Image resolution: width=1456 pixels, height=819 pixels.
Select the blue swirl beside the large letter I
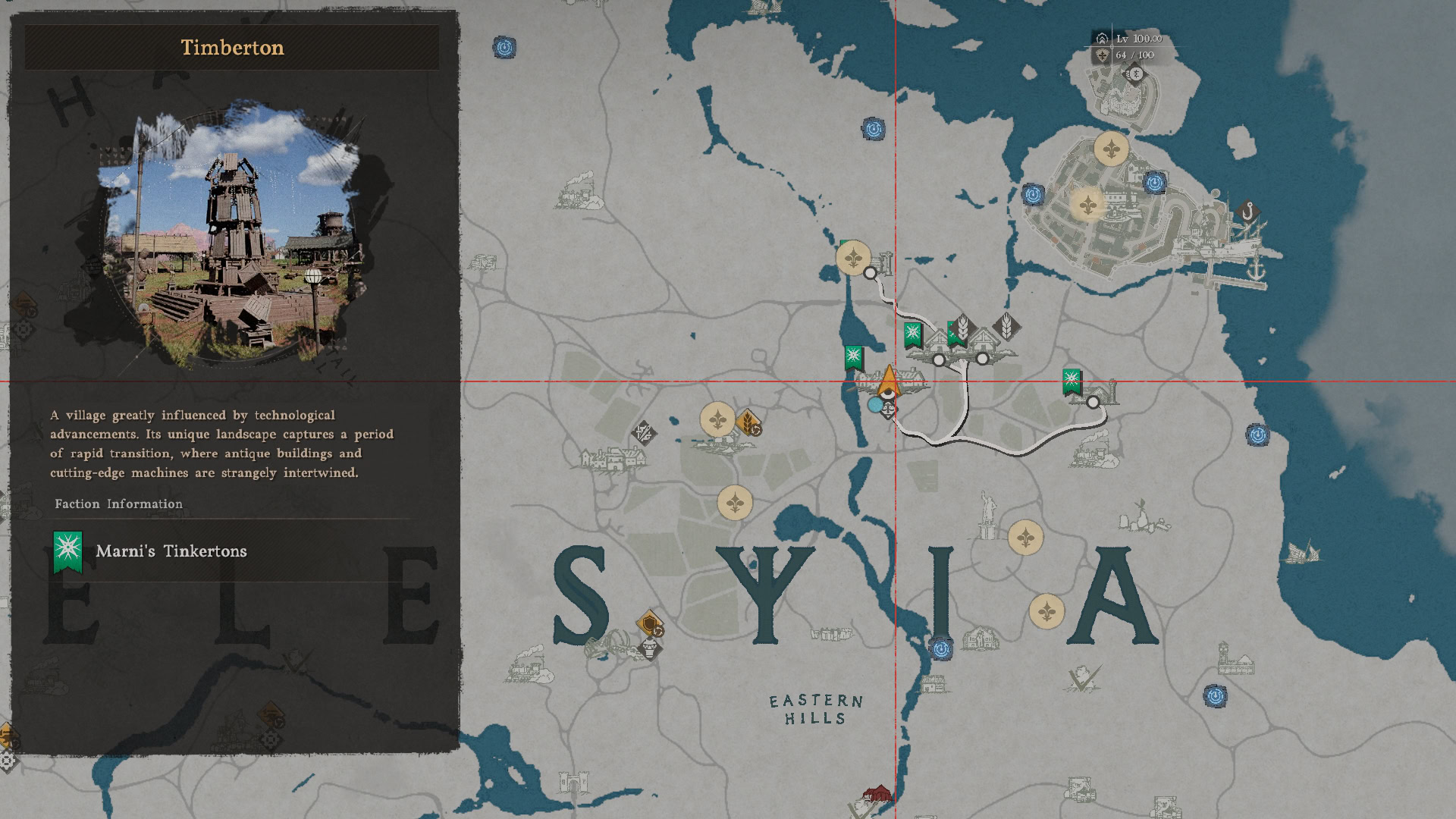941,649
